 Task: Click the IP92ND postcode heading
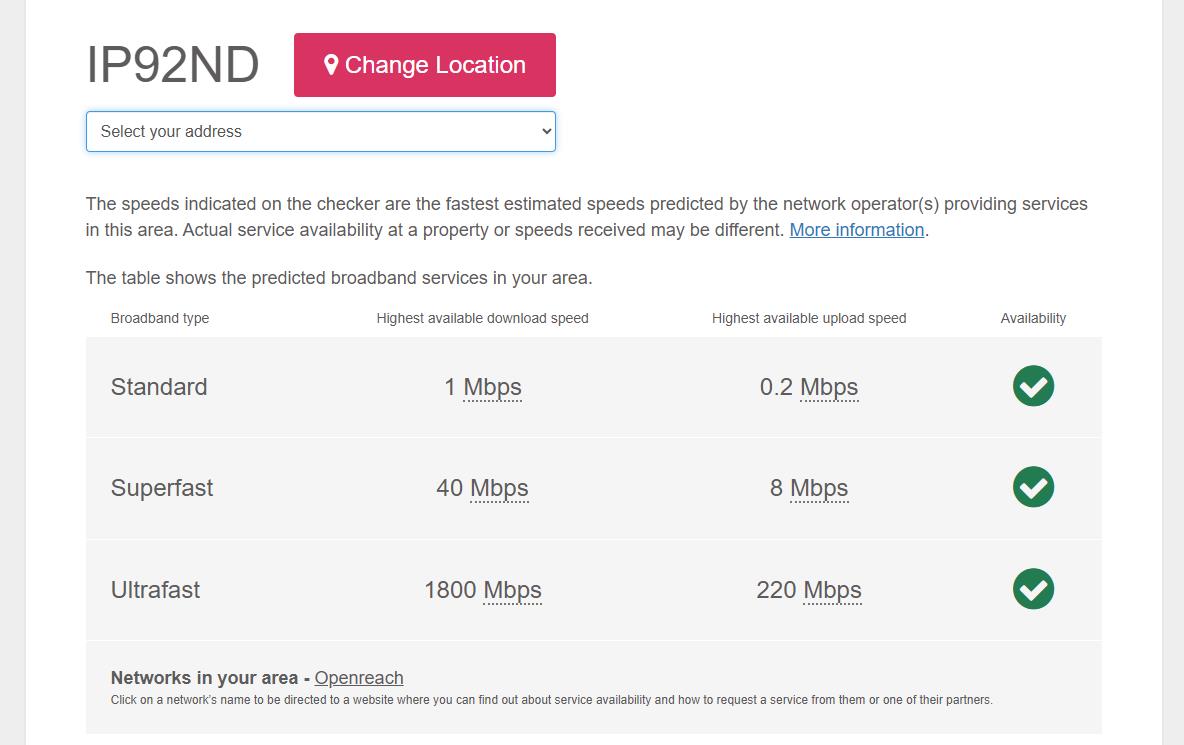(x=173, y=65)
